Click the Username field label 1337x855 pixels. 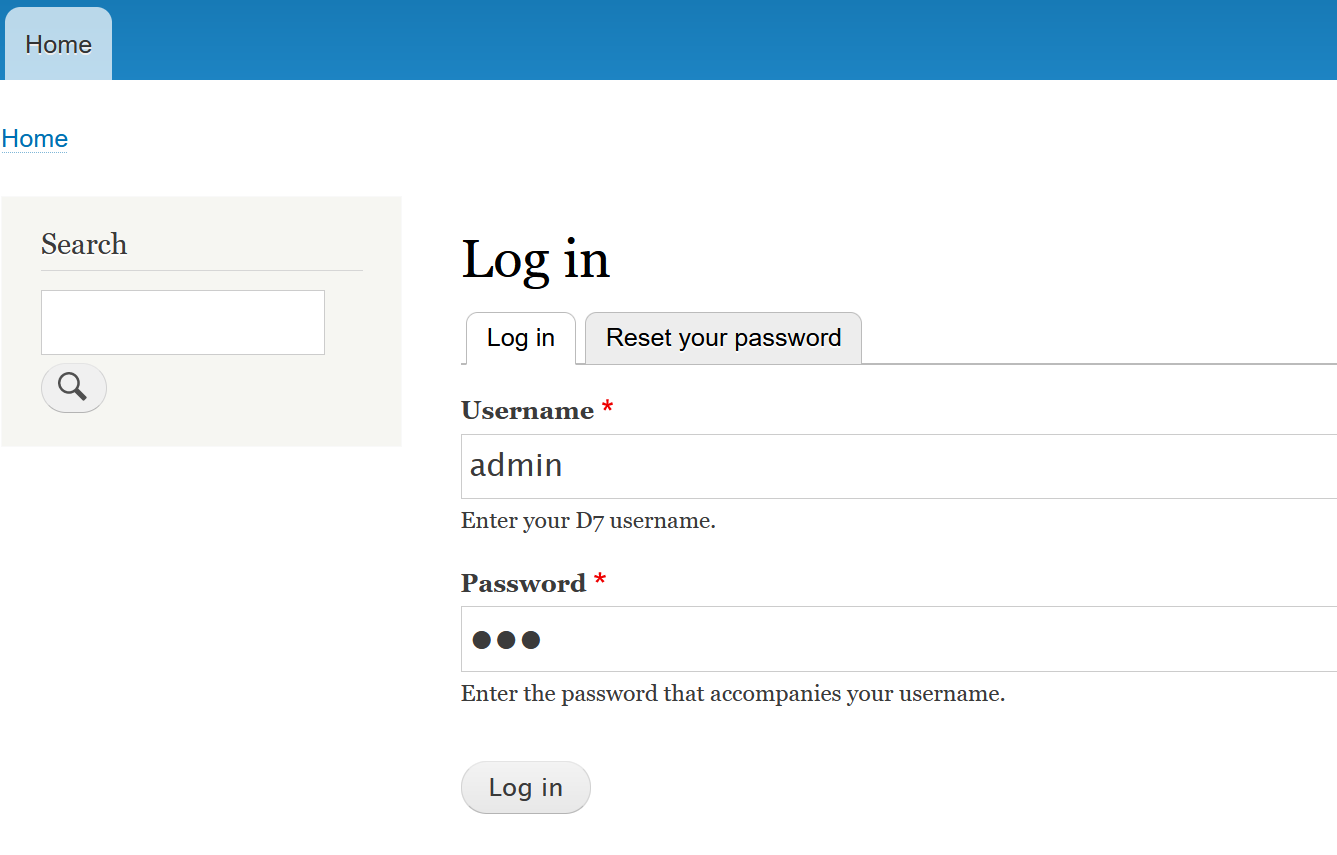click(x=527, y=411)
